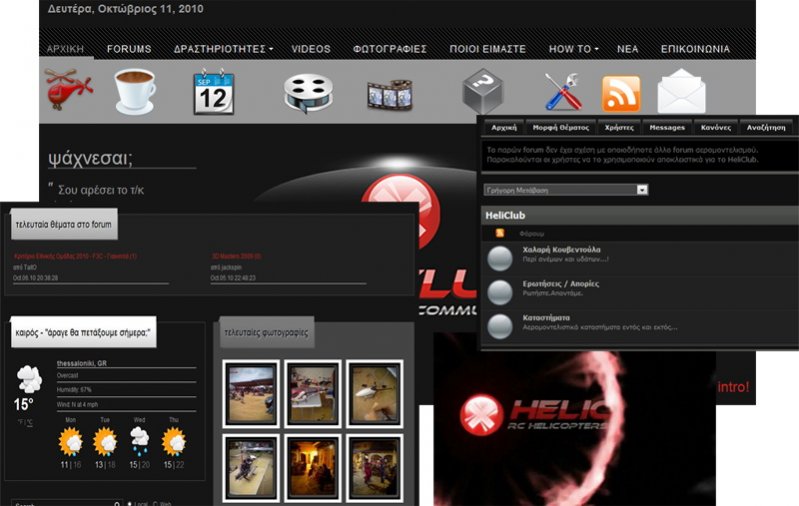Click the filmstrip photos icon
Screen dimensions: 799x506
point(390,94)
